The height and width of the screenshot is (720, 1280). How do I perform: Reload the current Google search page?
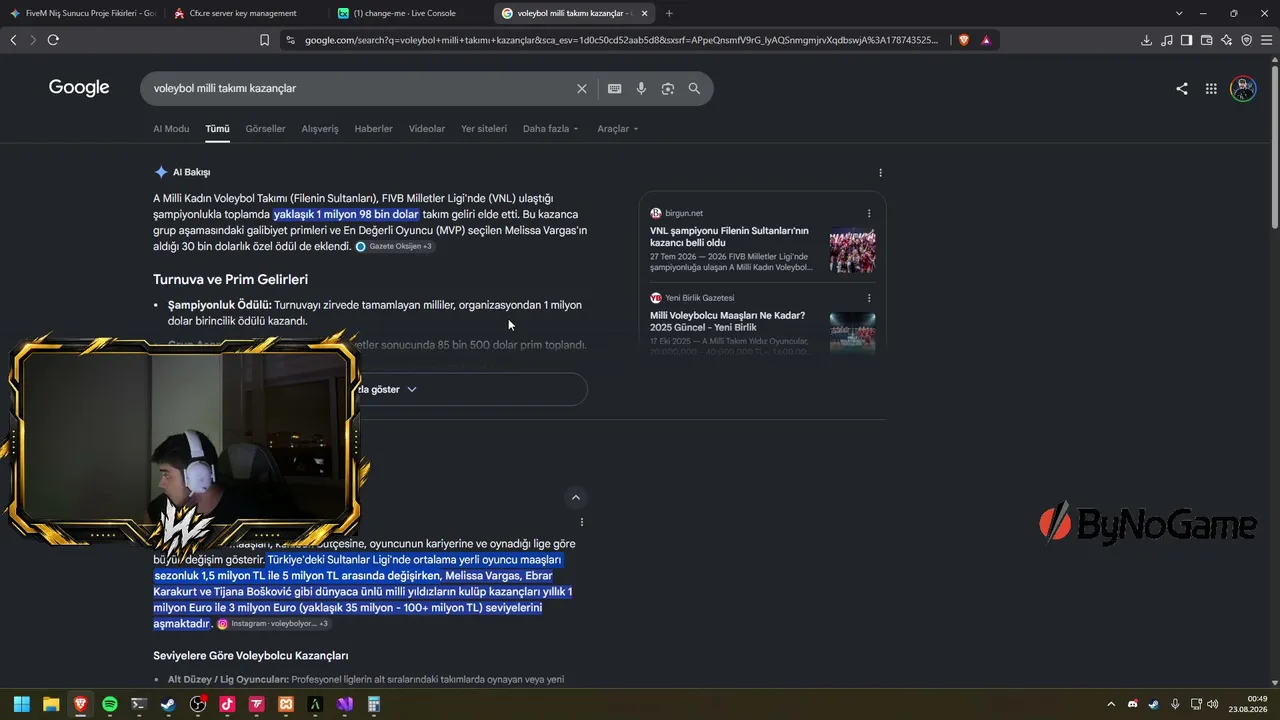click(53, 40)
